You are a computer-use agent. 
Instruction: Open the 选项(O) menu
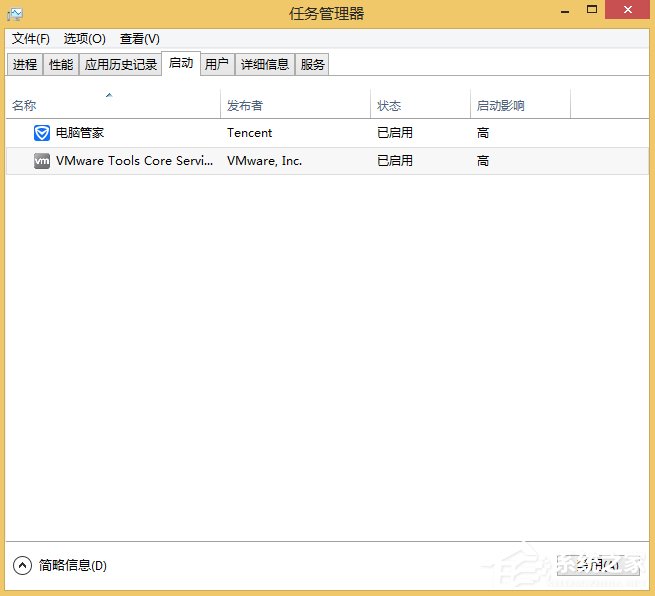click(84, 39)
